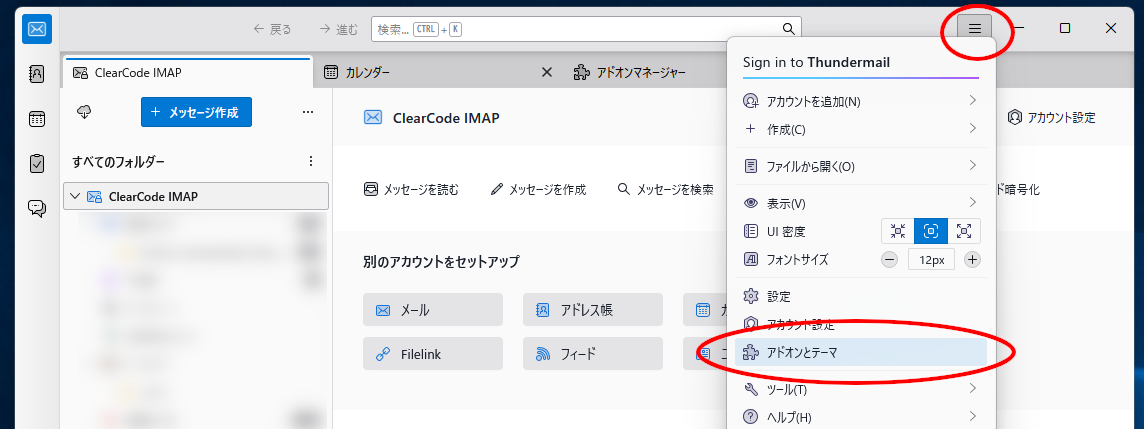Open the hamburger application menu
The height and width of the screenshot is (429, 1144).
[975, 29]
